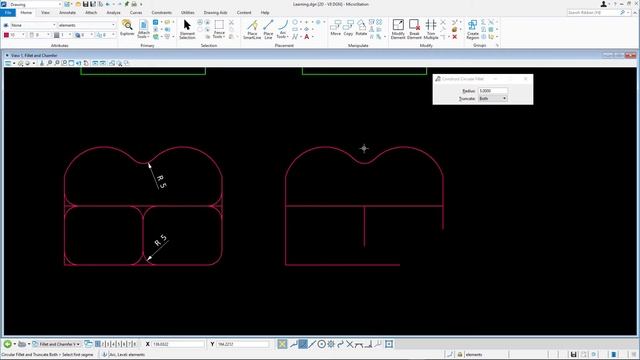This screenshot has height=360, width=640.
Task: Select the Move tool
Action: coord(336,28)
